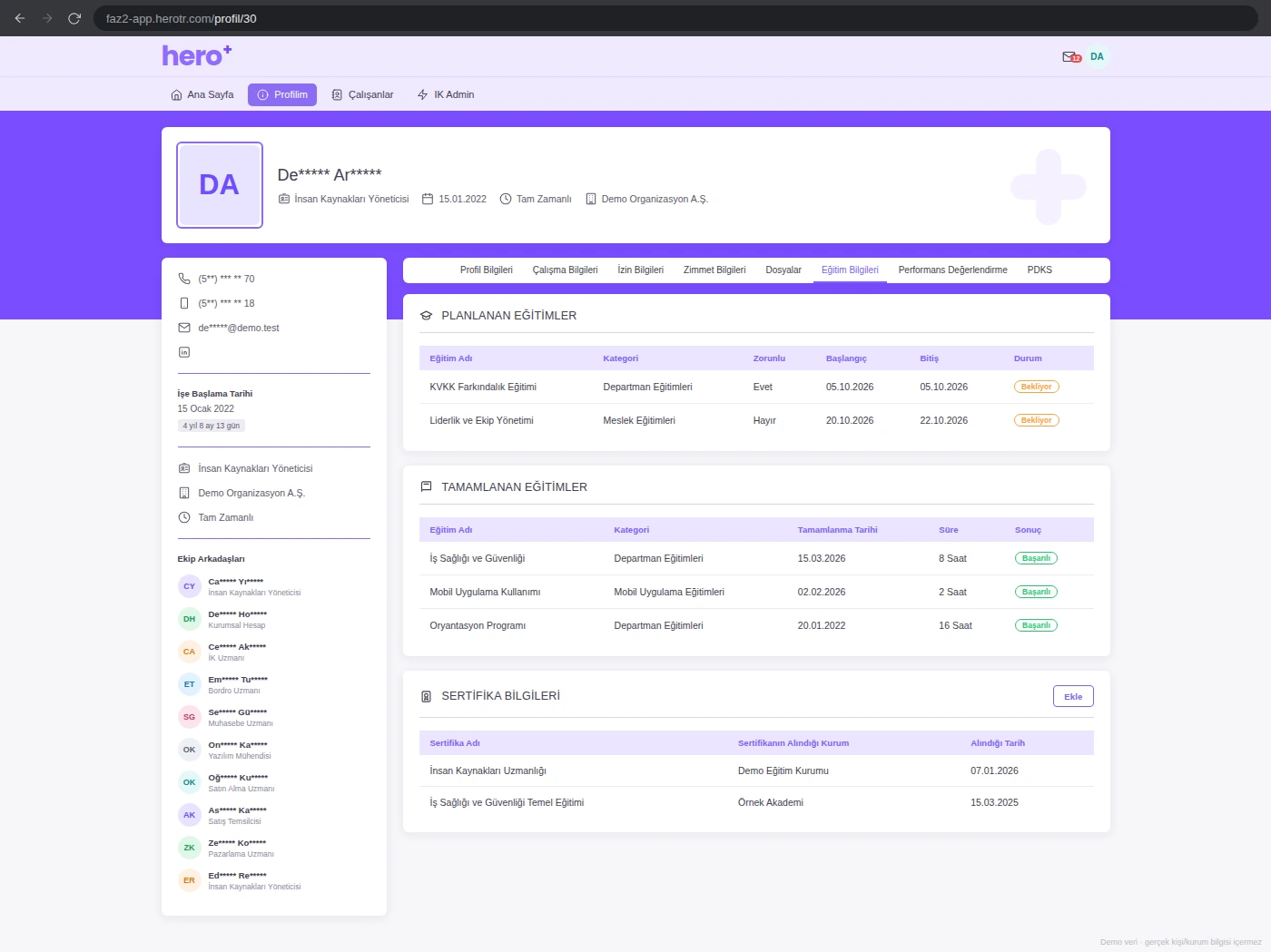Click the SG teammate avatar
The image size is (1271, 952).
189,717
